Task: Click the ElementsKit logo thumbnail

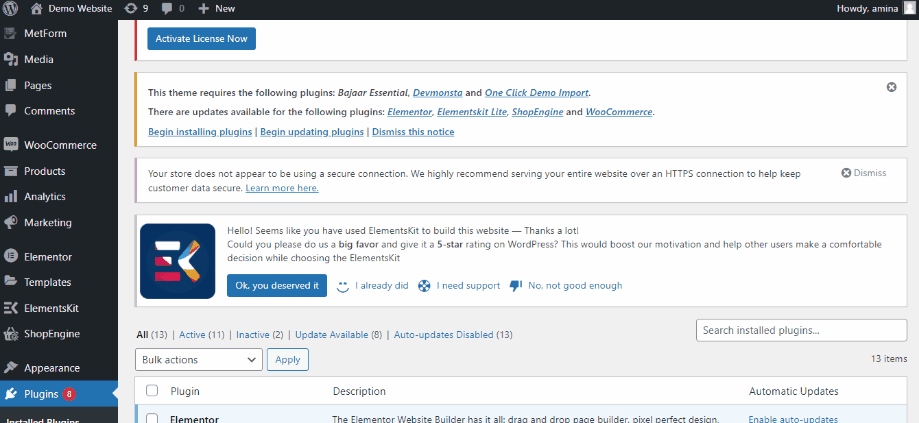Action: tap(178, 261)
